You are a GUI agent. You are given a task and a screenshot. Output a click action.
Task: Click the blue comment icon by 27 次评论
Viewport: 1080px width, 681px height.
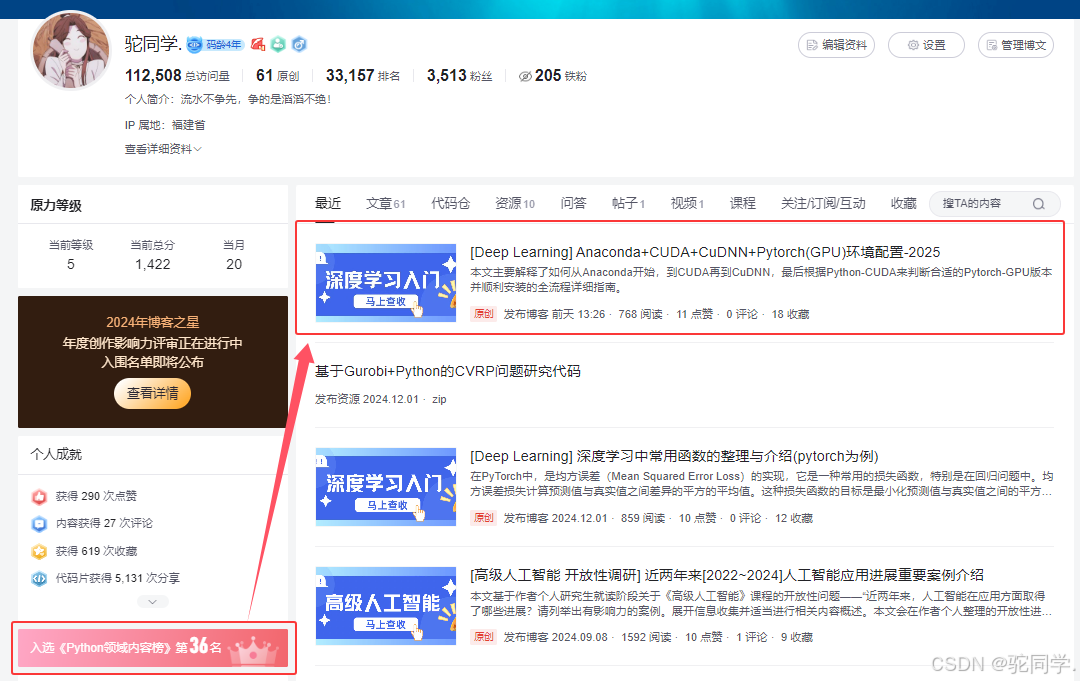(x=39, y=524)
